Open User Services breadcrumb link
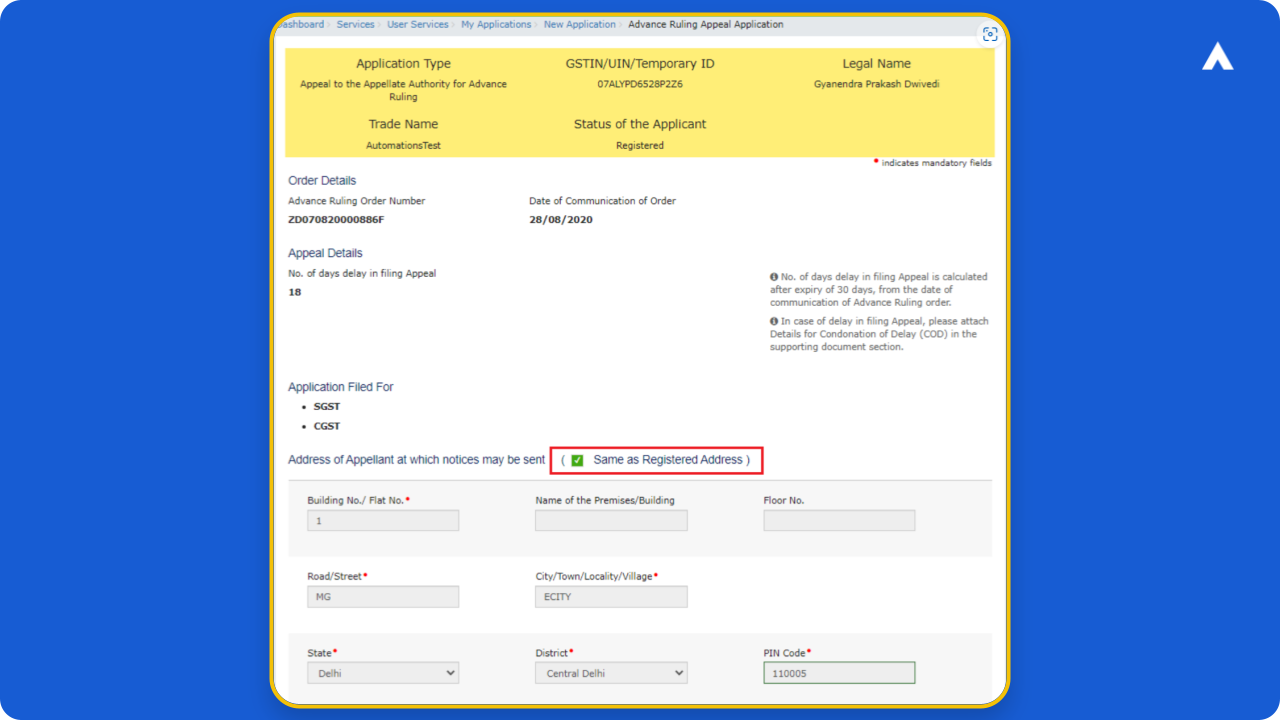 pyautogui.click(x=418, y=24)
